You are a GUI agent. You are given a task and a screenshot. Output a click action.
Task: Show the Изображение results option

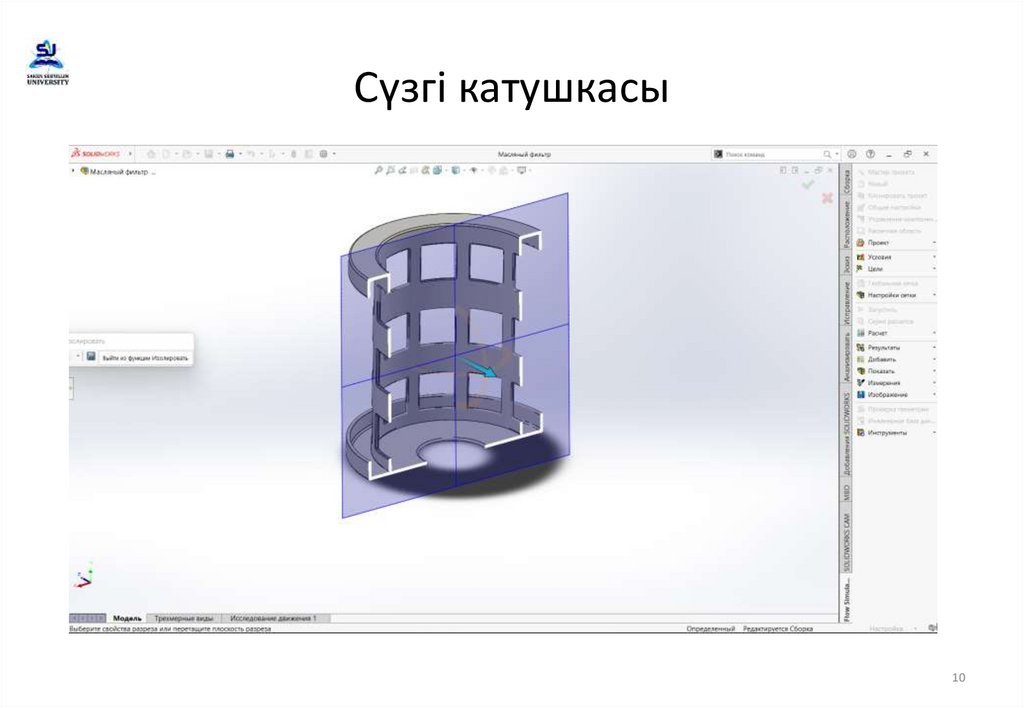[x=887, y=394]
